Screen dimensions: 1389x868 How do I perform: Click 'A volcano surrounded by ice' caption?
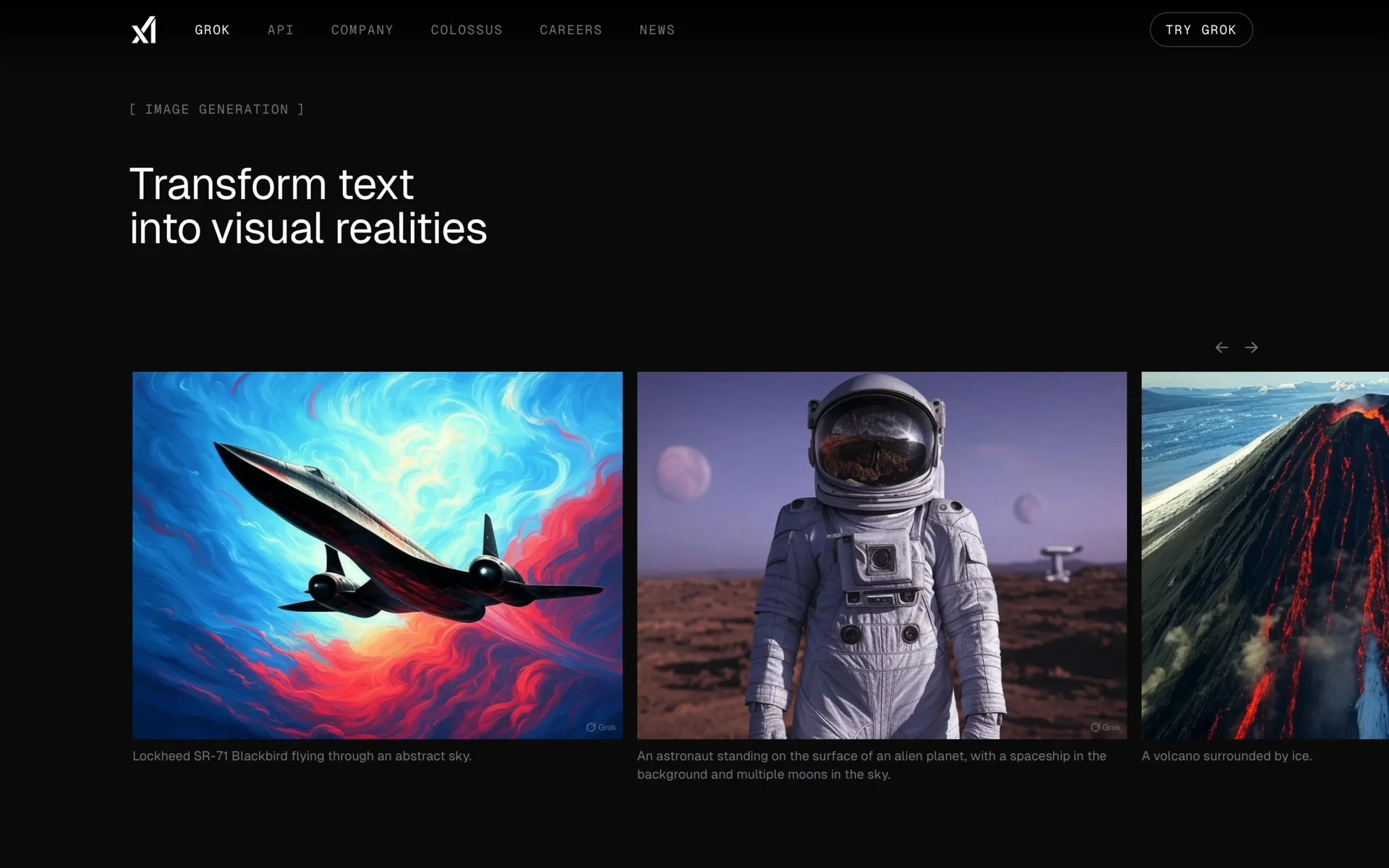pyautogui.click(x=1226, y=756)
